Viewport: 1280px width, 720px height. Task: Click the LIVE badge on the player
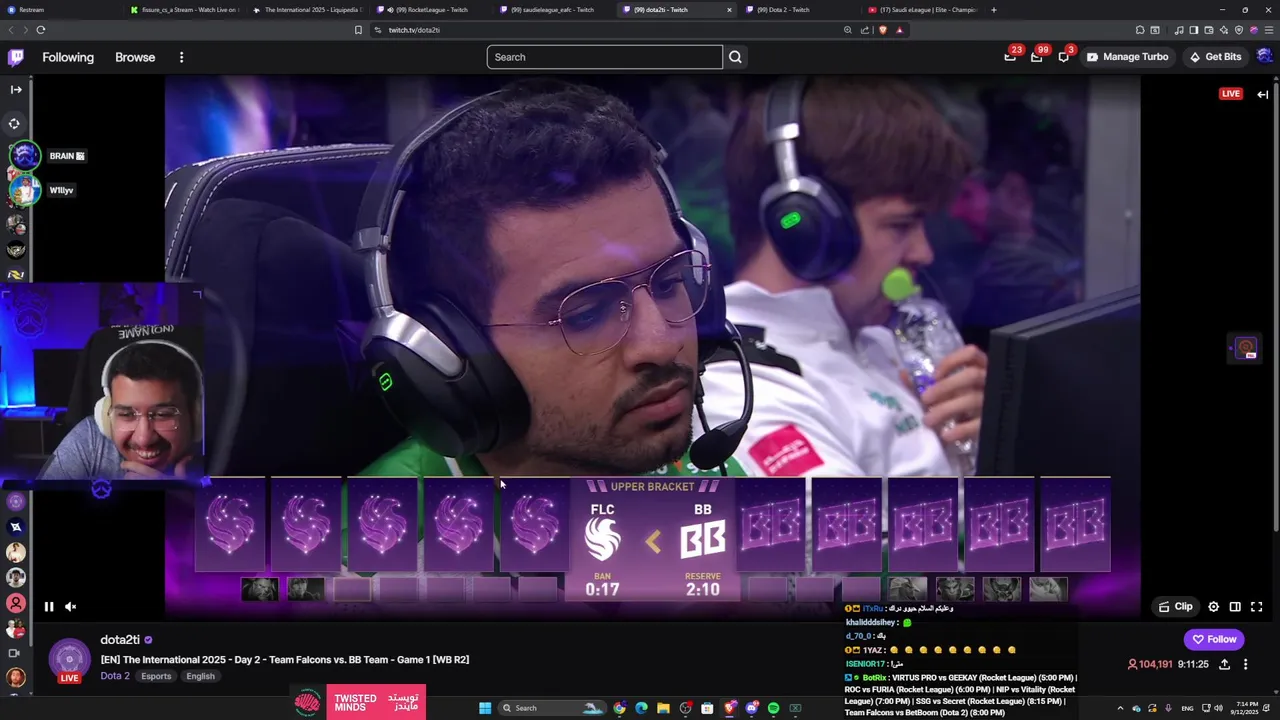[1231, 94]
